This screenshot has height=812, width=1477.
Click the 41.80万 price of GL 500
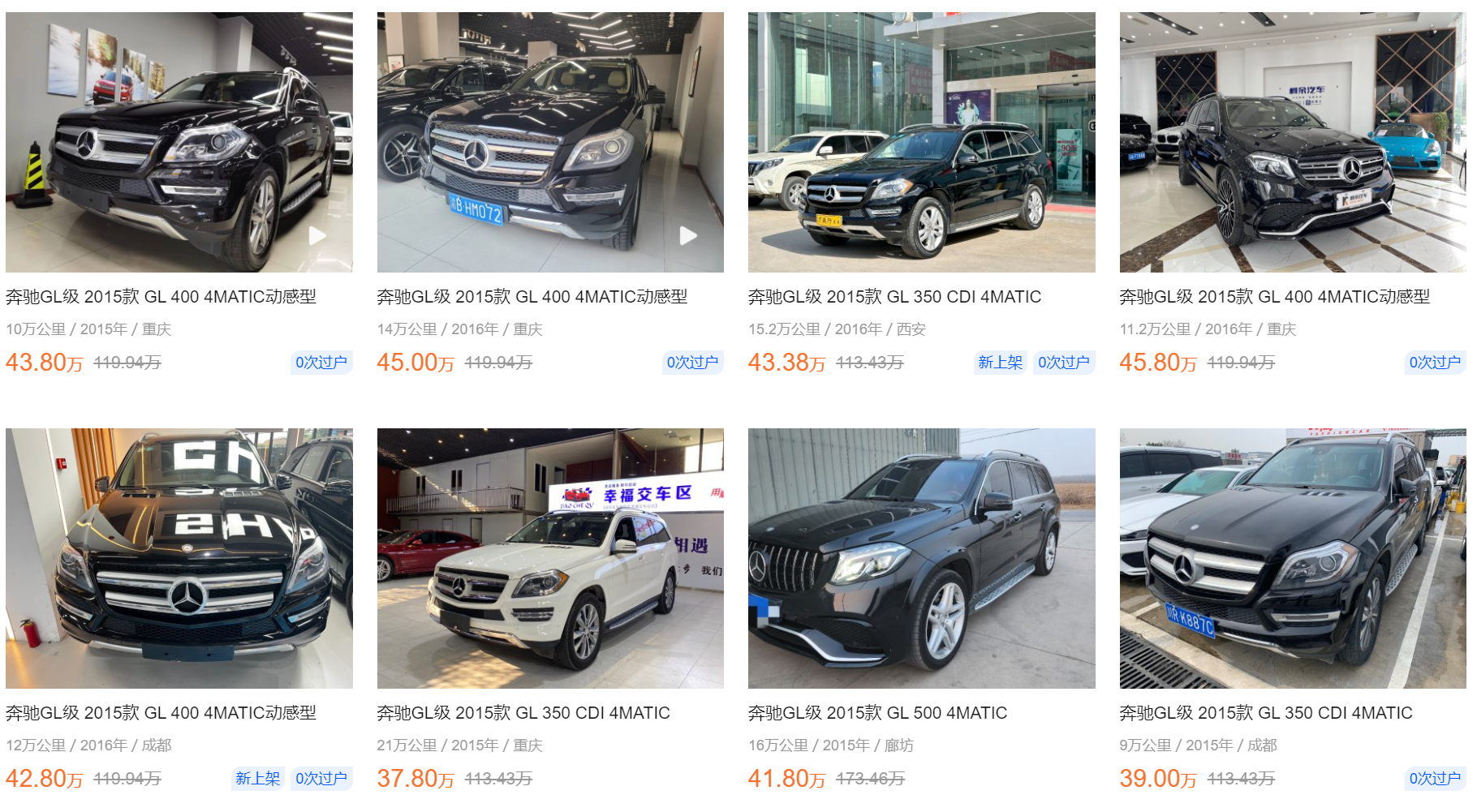click(x=786, y=779)
